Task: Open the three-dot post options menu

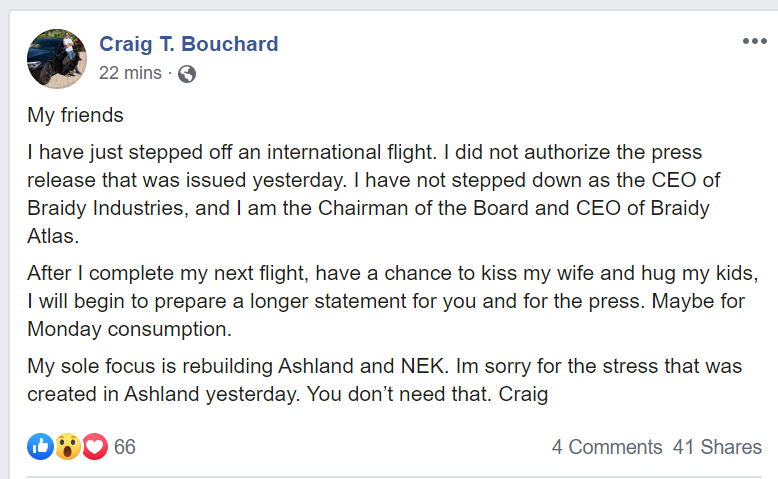Action: [753, 42]
